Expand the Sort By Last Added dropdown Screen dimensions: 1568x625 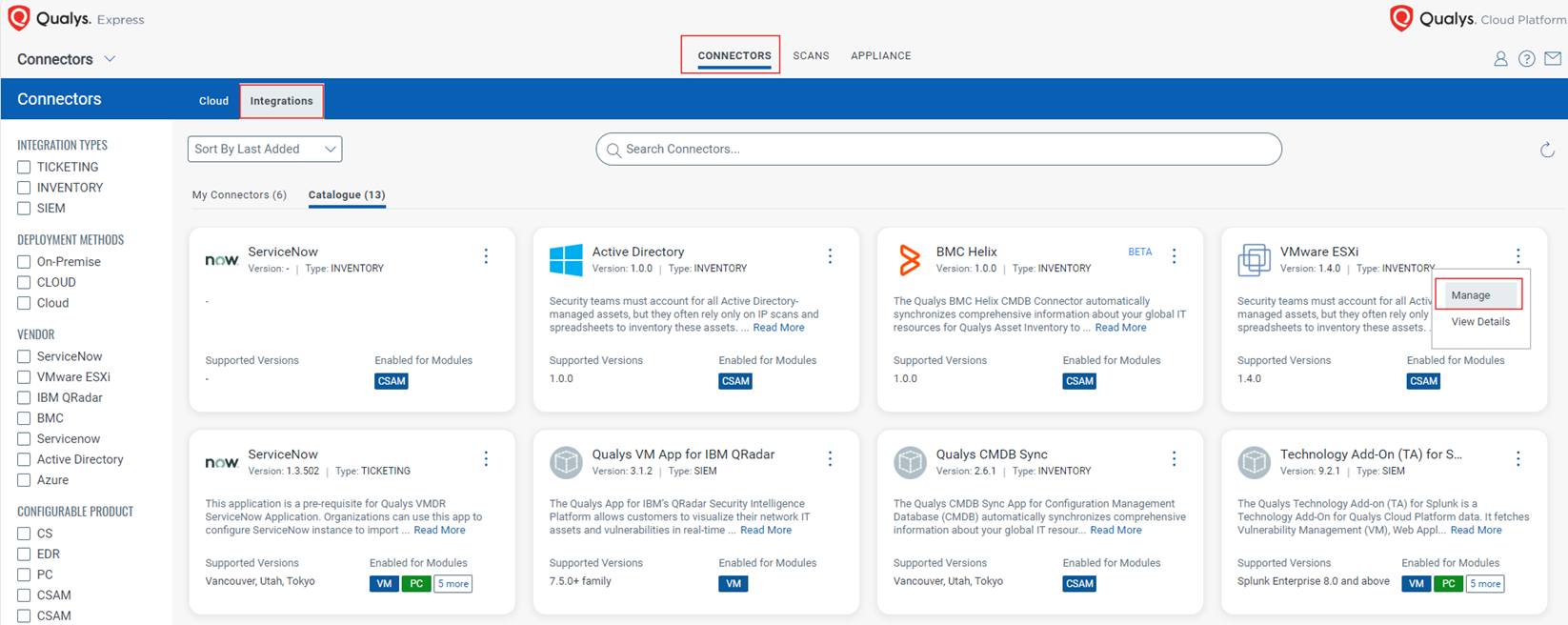click(265, 149)
